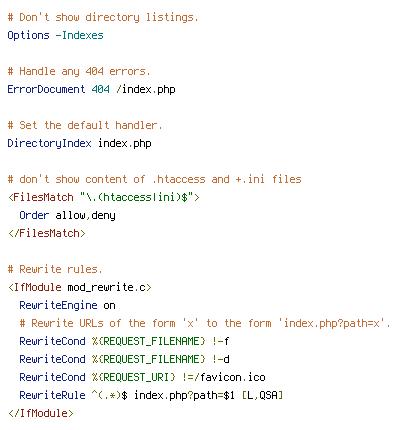Click '/index.php' in the ErrorDocument line

click(146, 89)
